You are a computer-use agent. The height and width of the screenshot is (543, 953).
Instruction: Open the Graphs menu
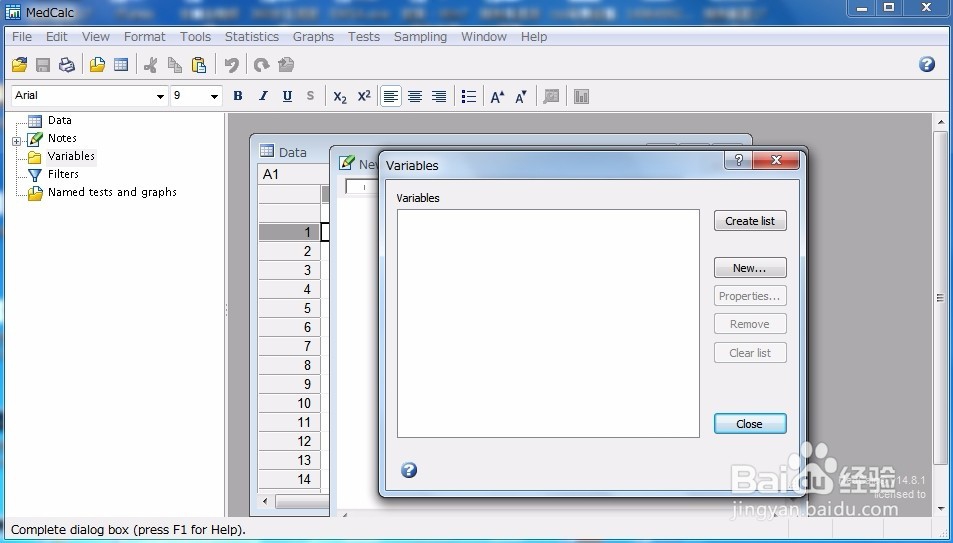(313, 36)
